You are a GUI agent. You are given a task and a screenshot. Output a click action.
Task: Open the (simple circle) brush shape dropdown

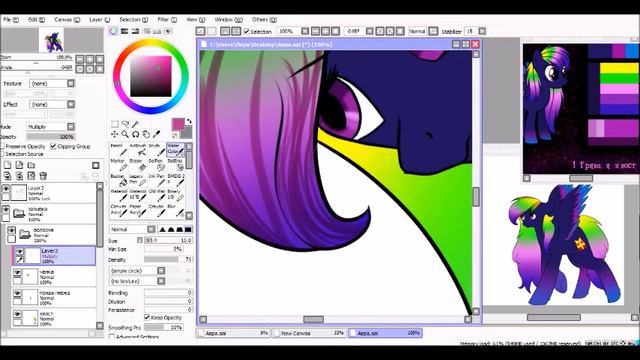tap(137, 271)
